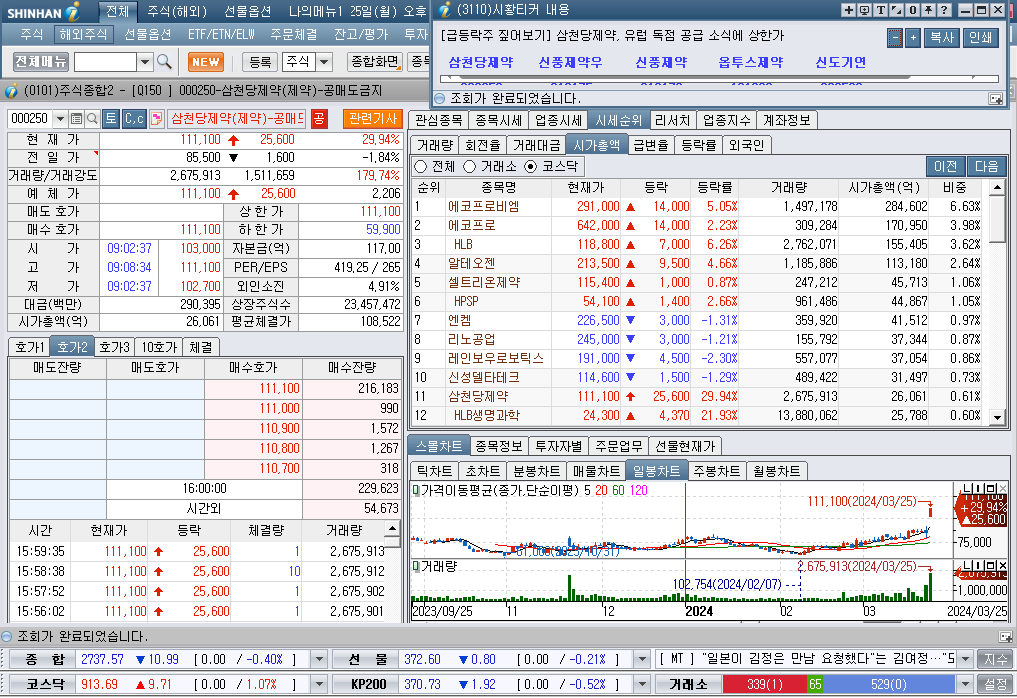The width and height of the screenshot is (1017, 698).
Task: Click the 다음 next page button
Action: 986,167
